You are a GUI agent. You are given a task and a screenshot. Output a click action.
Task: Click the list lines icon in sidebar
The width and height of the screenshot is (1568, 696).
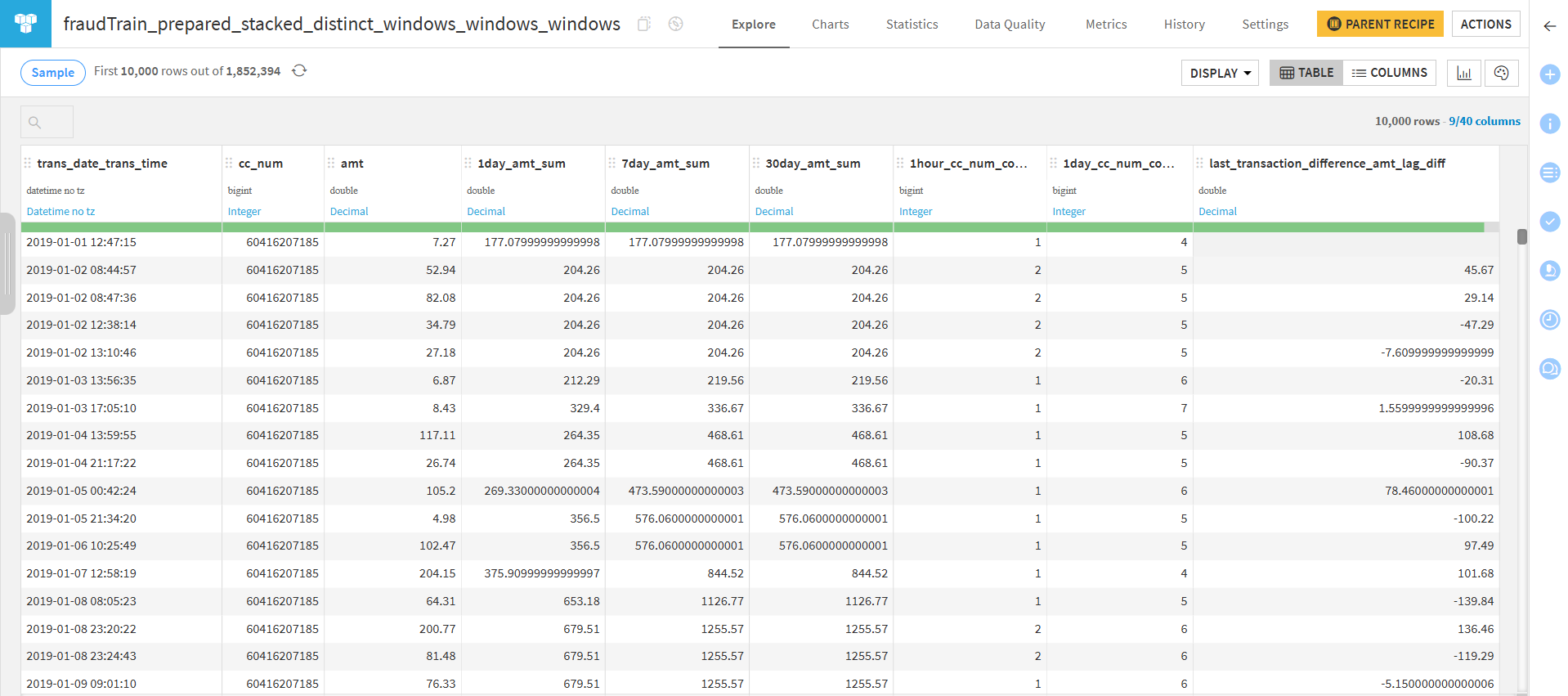click(x=1550, y=173)
